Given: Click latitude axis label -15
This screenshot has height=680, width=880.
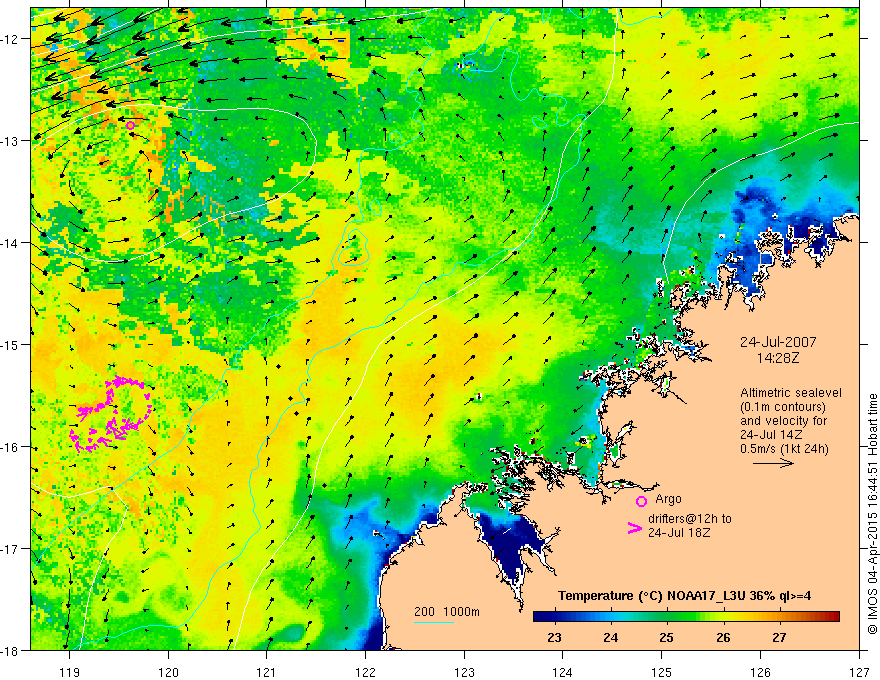Looking at the screenshot, I should 10,344.
